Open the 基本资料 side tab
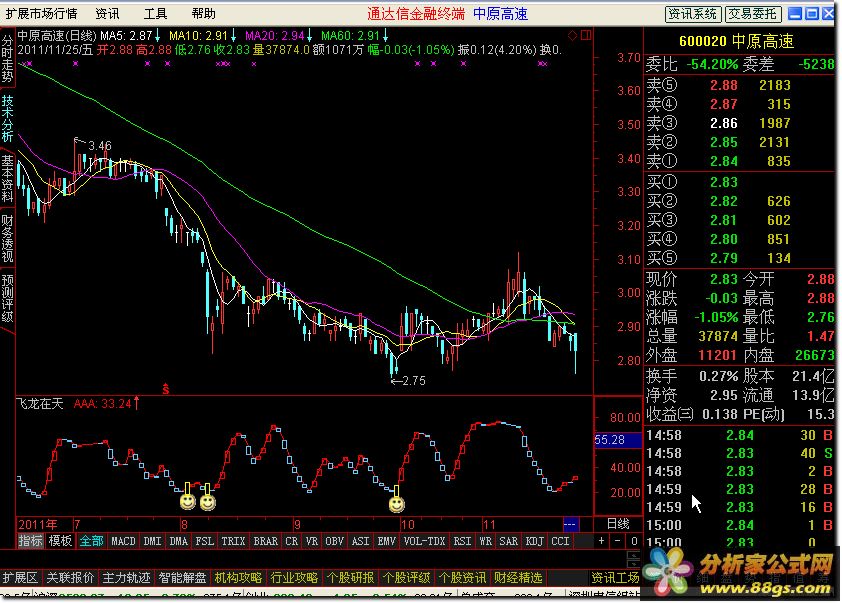 pyautogui.click(x=7, y=178)
